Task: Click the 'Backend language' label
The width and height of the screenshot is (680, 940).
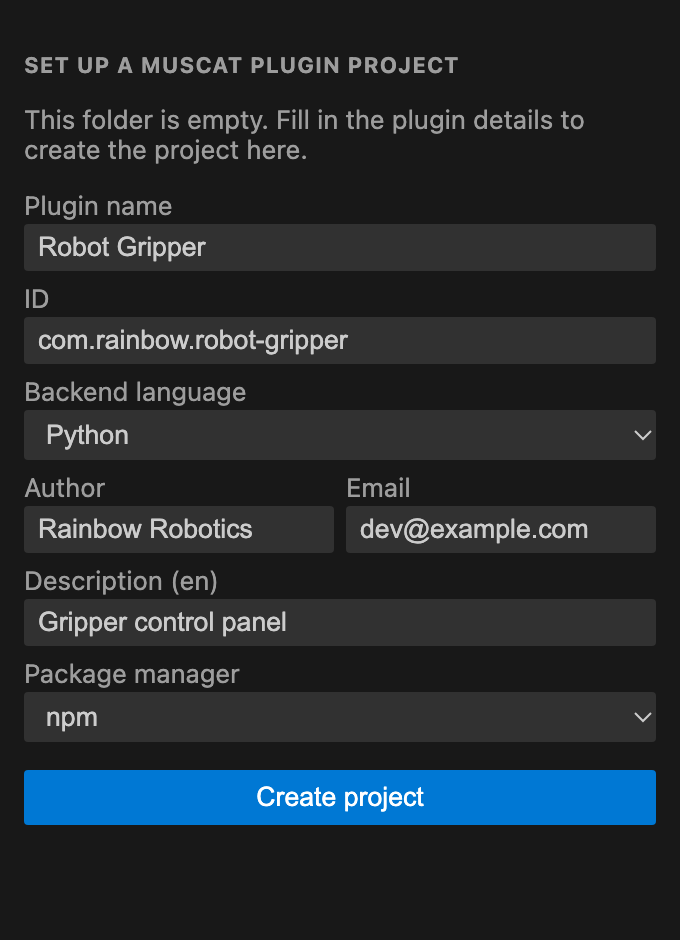Action: click(x=135, y=392)
